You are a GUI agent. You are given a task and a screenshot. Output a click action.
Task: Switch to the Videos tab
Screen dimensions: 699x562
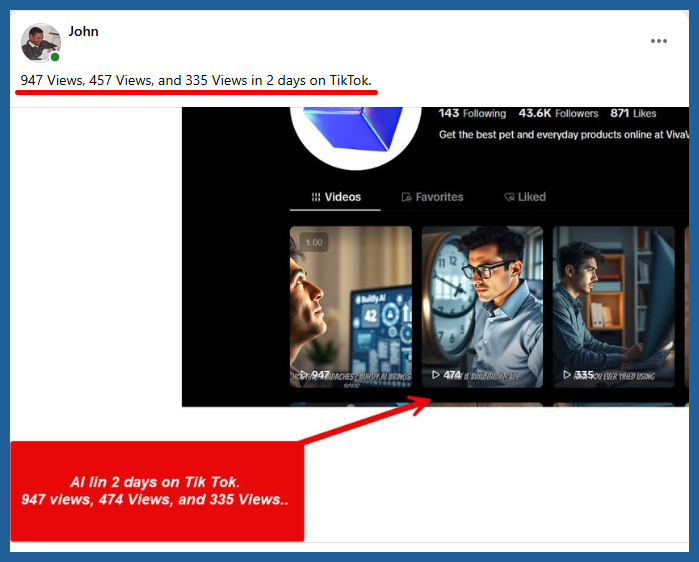point(336,197)
